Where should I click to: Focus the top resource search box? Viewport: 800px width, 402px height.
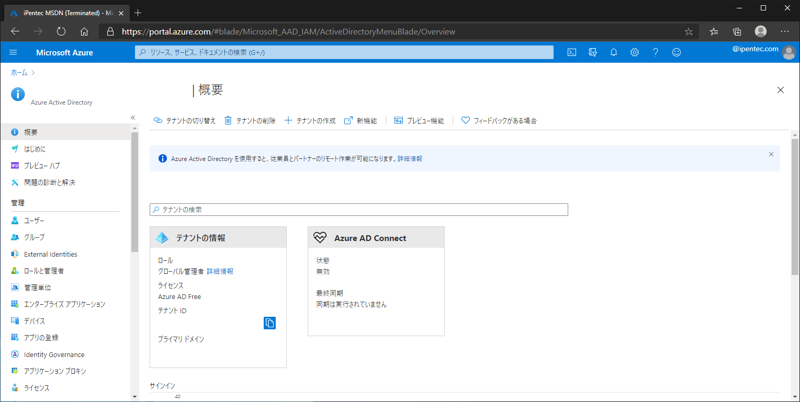(344, 52)
